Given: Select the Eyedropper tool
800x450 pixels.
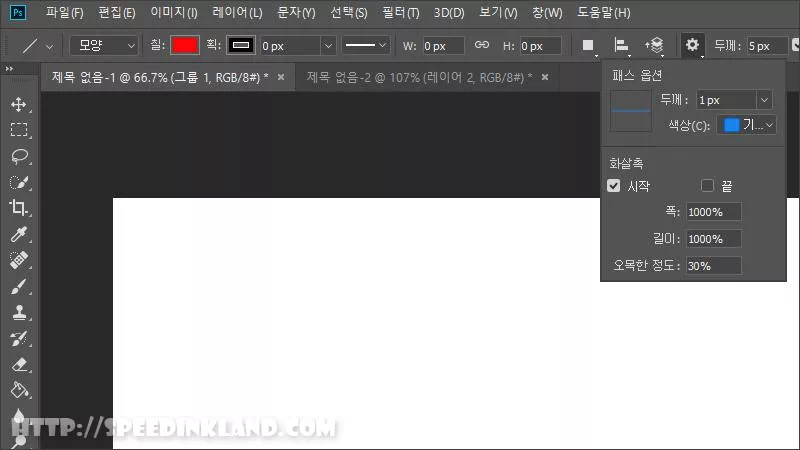Looking at the screenshot, I should tap(19, 234).
